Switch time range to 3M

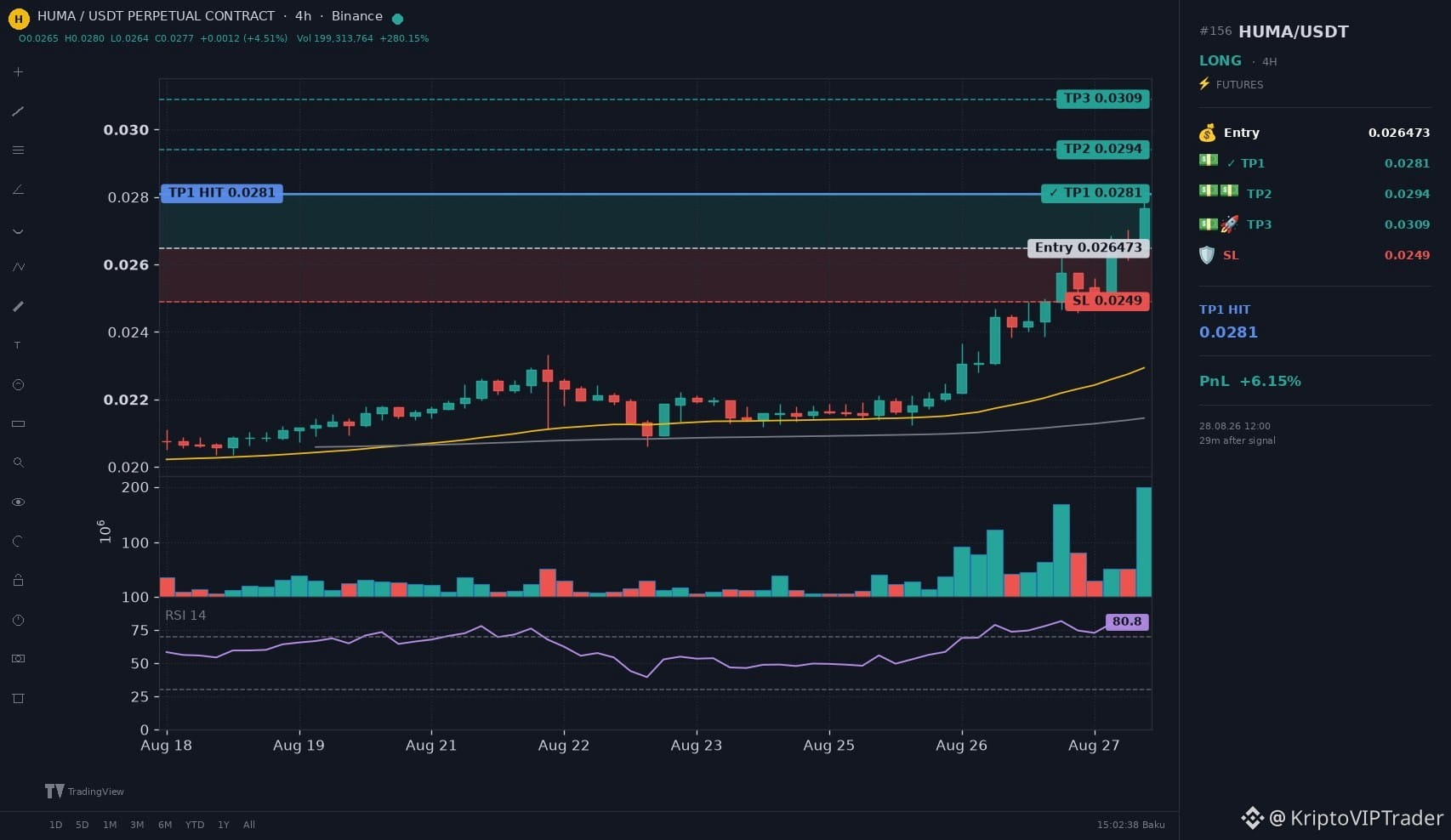137,825
